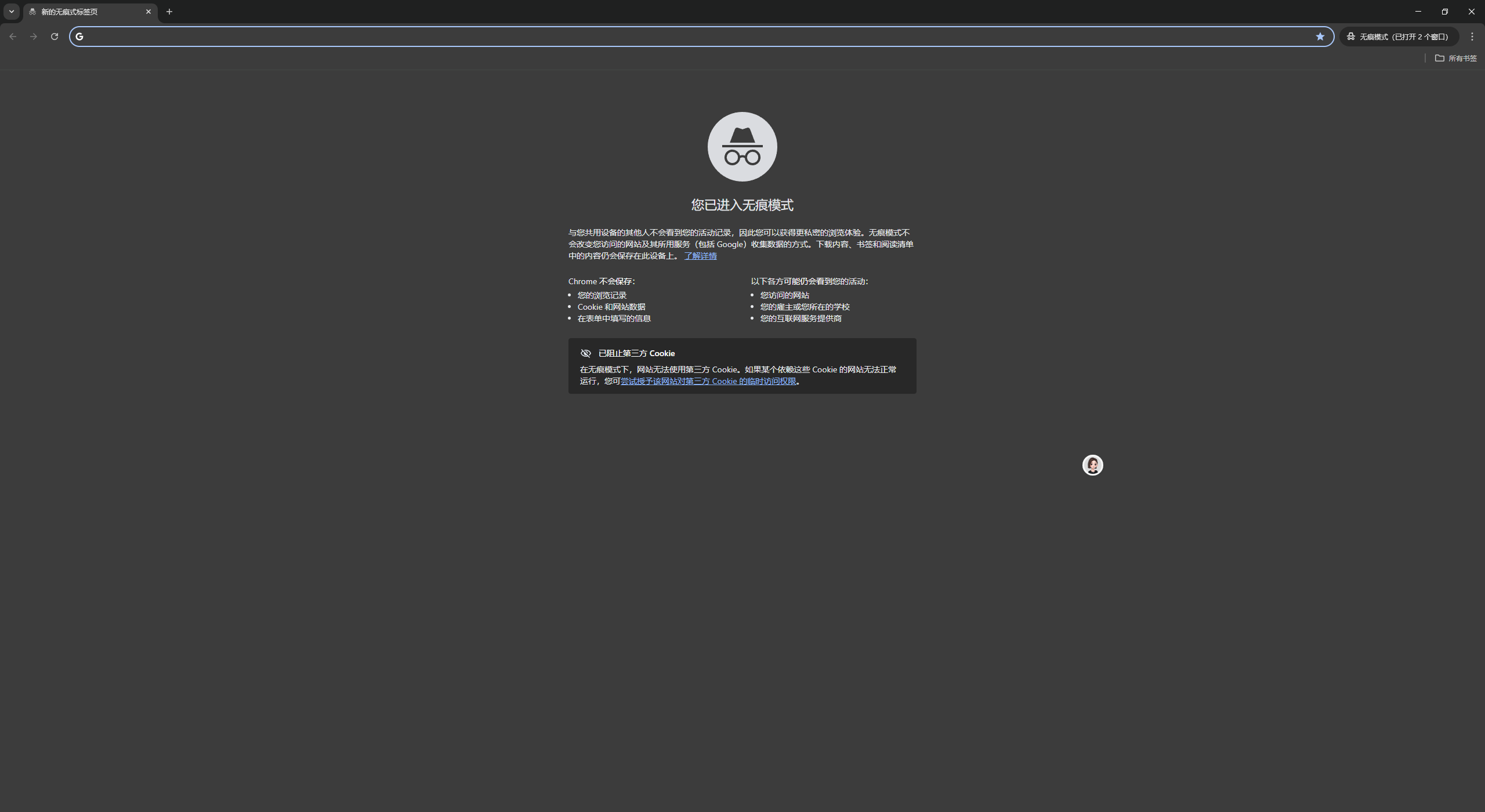Open the 所有书签 bookmarks folder
The height and width of the screenshot is (812, 1485).
1455,58
